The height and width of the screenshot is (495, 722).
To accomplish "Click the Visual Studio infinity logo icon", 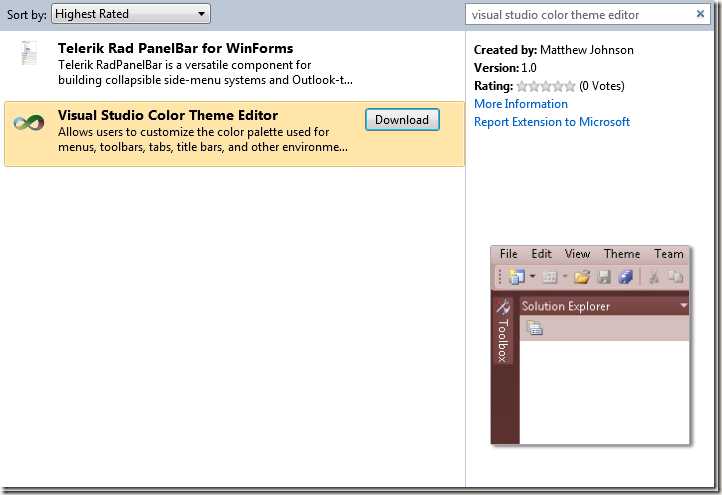I will click(29, 122).
